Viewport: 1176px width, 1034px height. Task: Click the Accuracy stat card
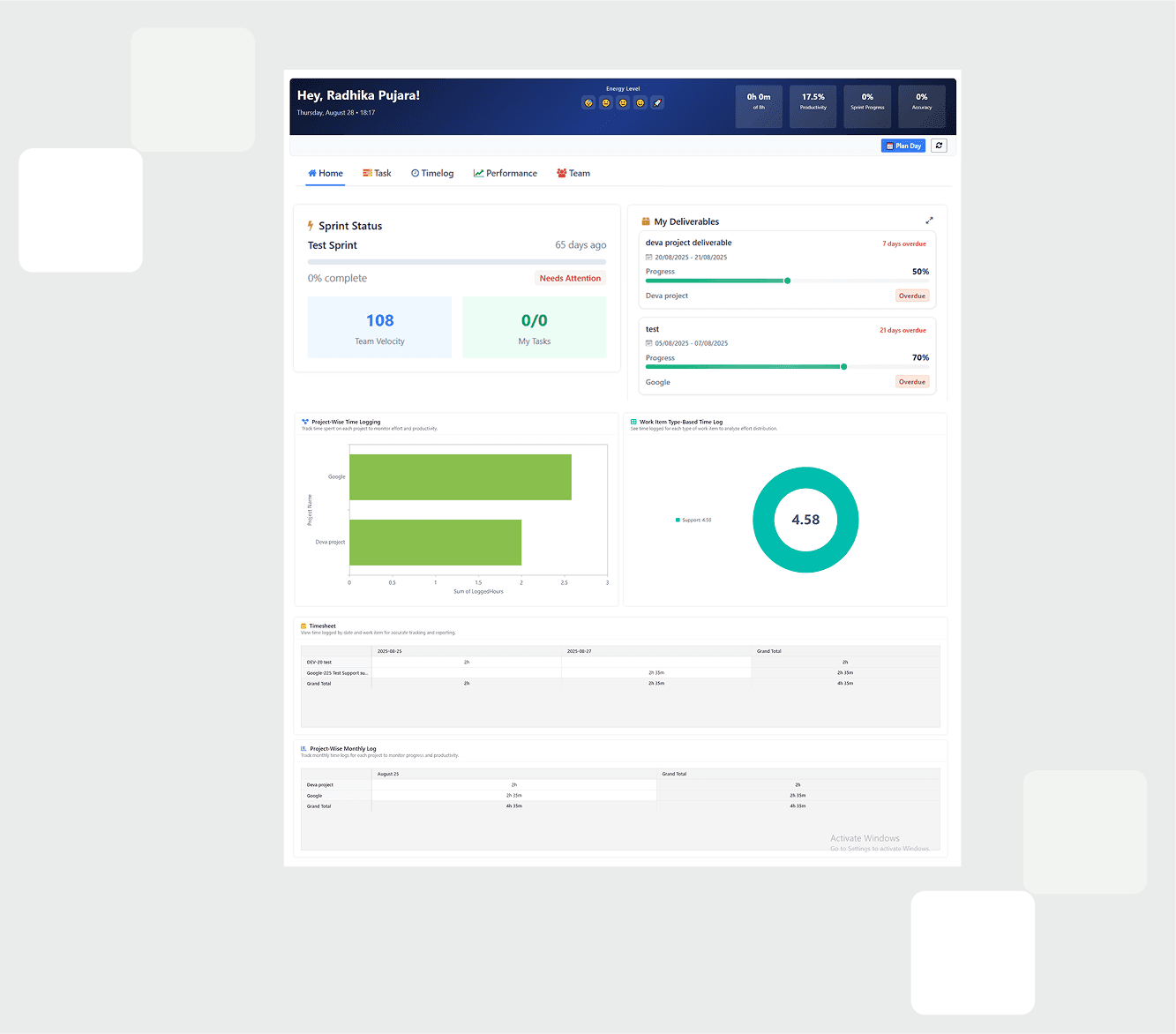click(x=922, y=107)
